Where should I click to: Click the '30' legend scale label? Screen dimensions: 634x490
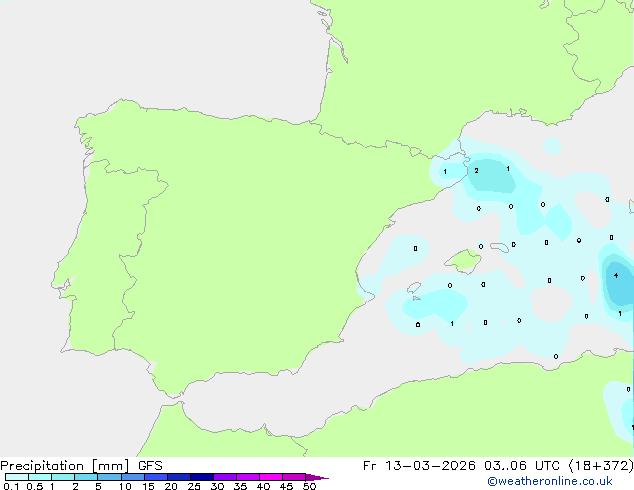[x=218, y=486]
